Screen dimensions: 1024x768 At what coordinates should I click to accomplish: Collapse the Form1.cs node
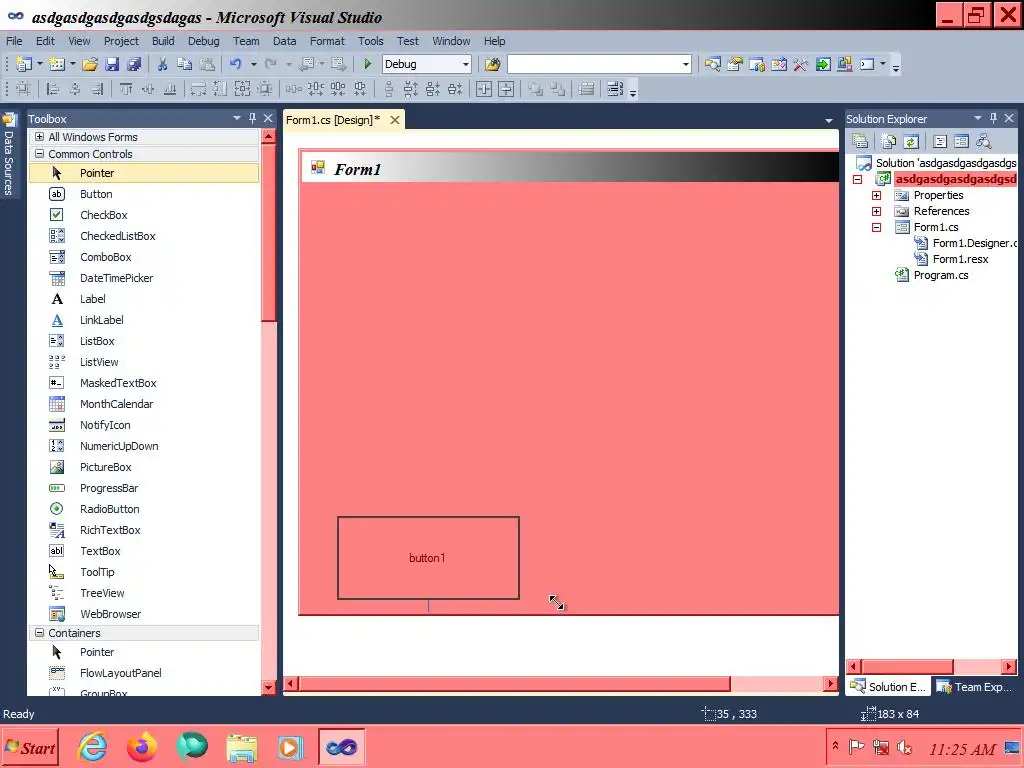[876, 227]
